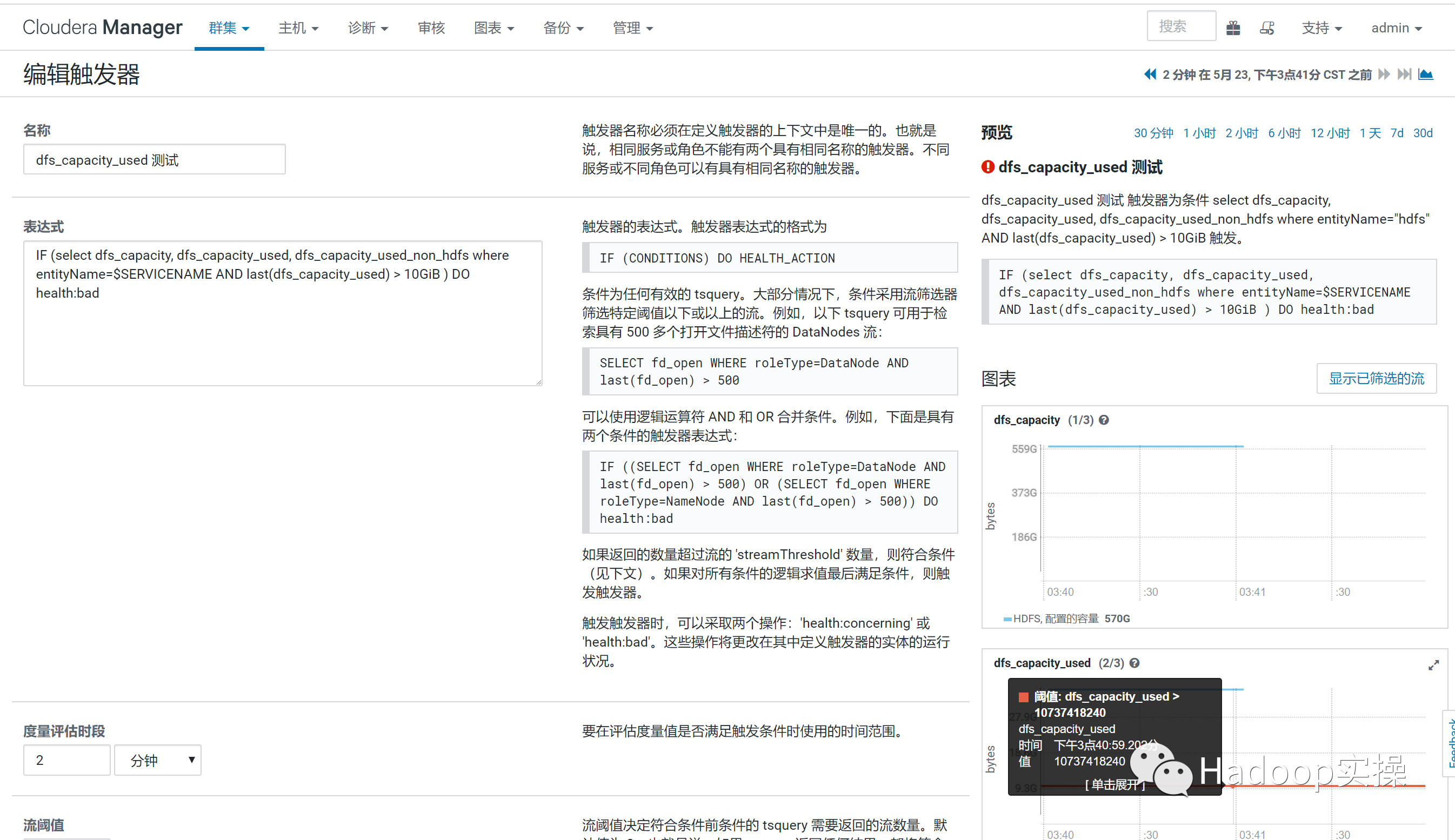Switch preview range to 30 分钟
The width and height of the screenshot is (1455, 840).
(1153, 133)
